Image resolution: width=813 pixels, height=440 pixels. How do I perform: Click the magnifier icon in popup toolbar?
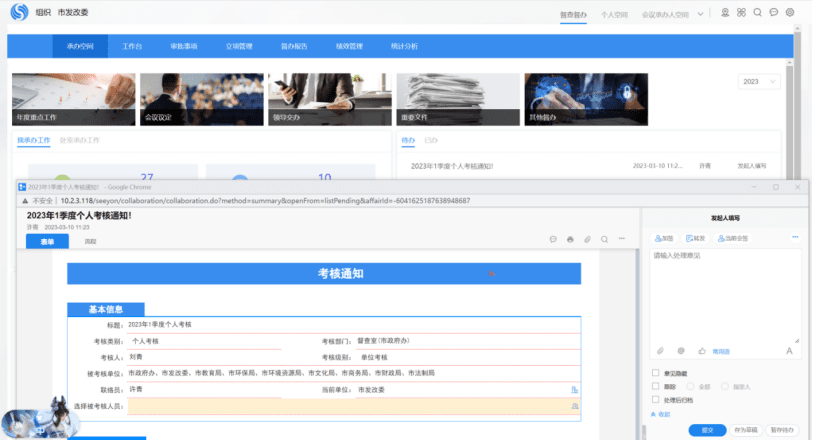tap(605, 239)
